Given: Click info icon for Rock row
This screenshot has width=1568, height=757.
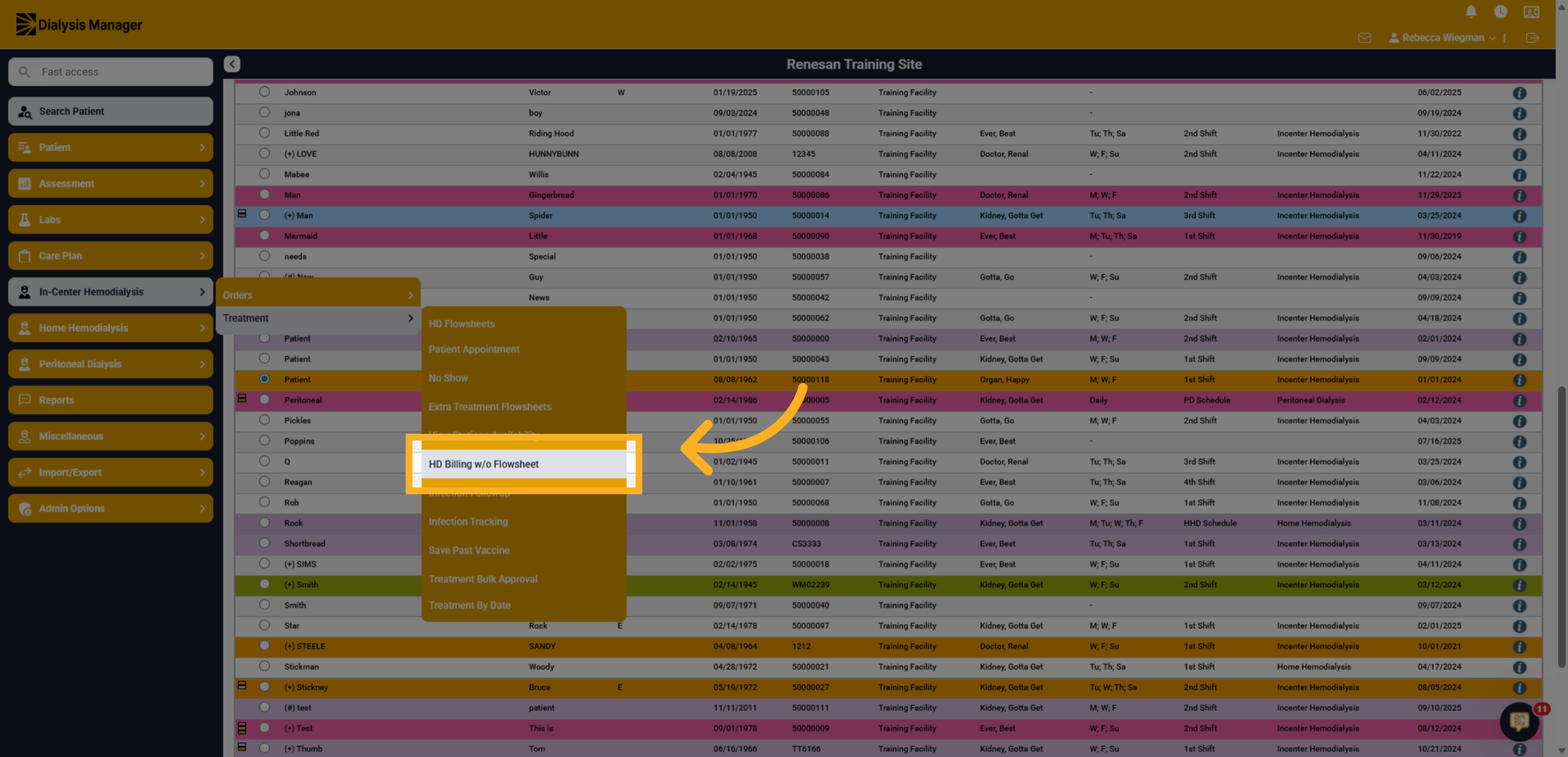Looking at the screenshot, I should coord(1520,524).
